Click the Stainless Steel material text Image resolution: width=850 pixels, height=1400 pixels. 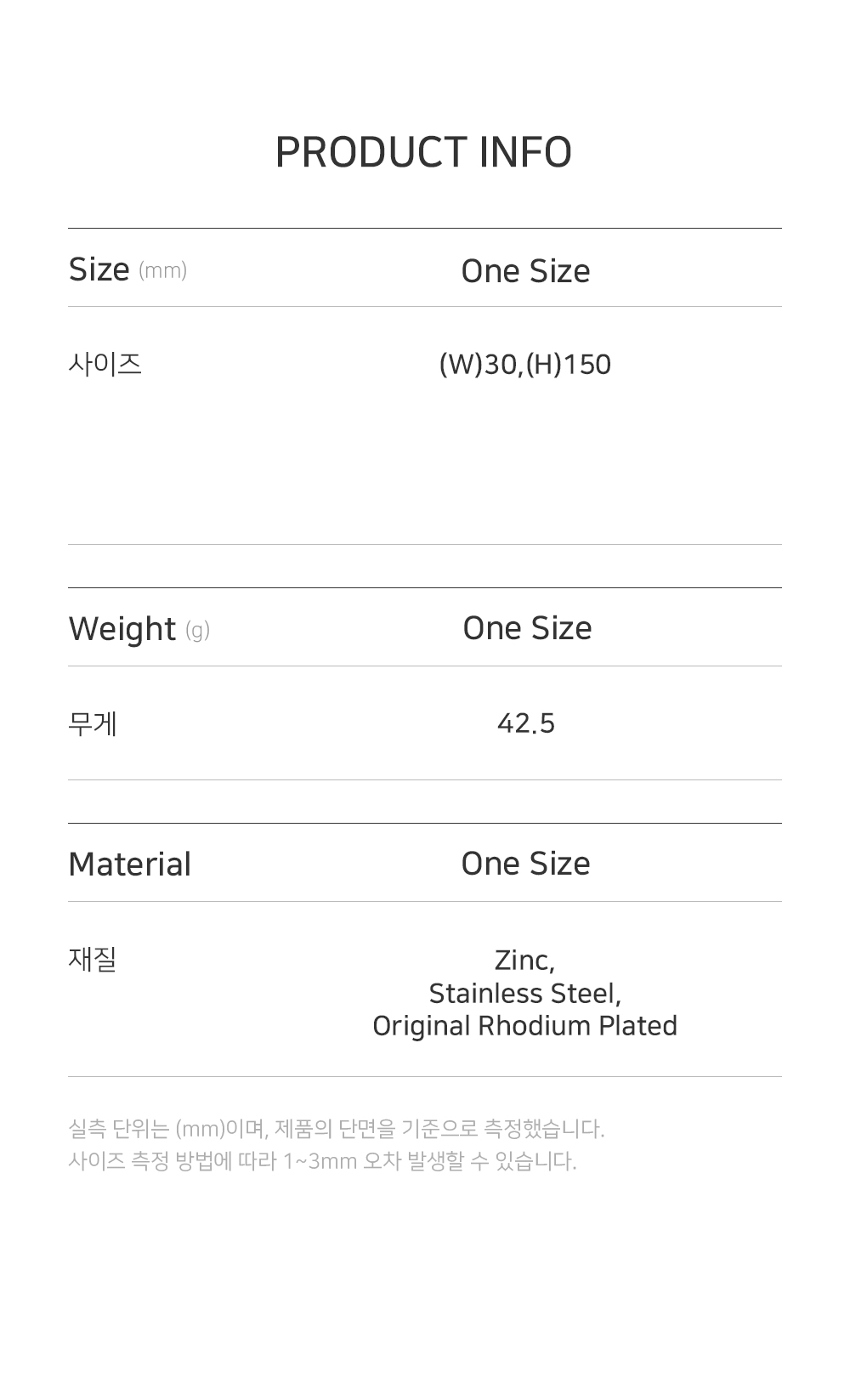(x=524, y=993)
